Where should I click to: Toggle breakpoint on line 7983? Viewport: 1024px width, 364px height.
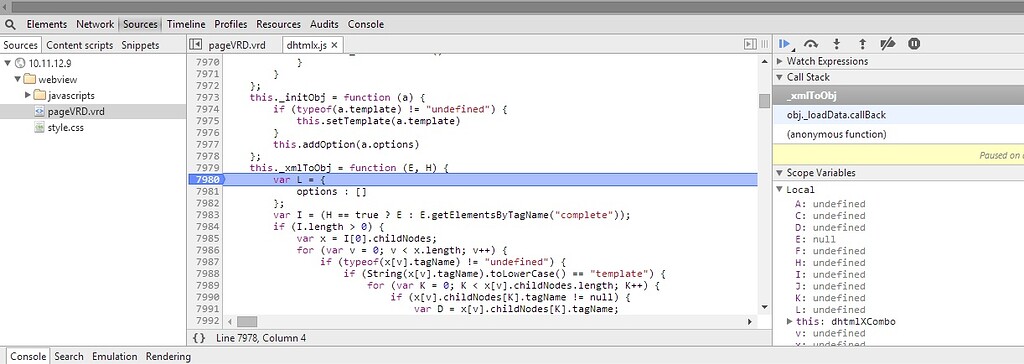point(207,215)
